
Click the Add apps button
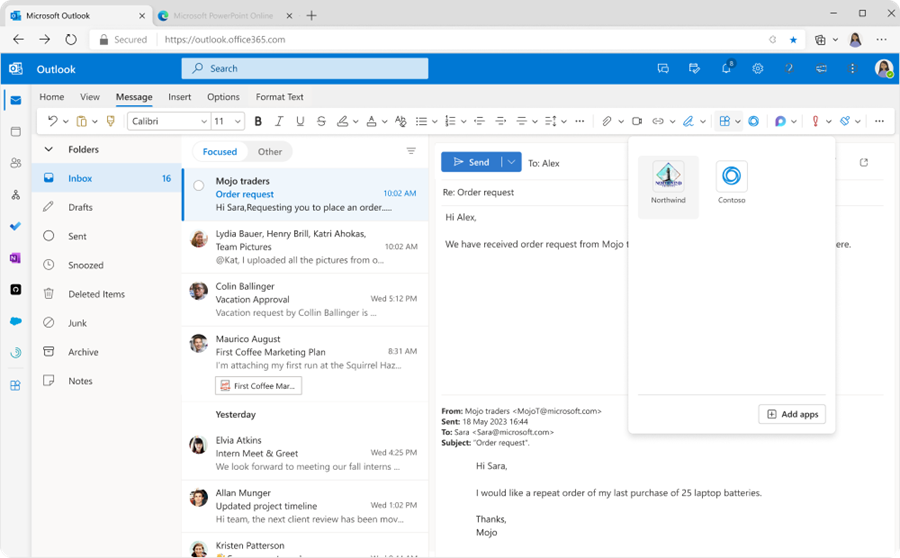point(792,414)
